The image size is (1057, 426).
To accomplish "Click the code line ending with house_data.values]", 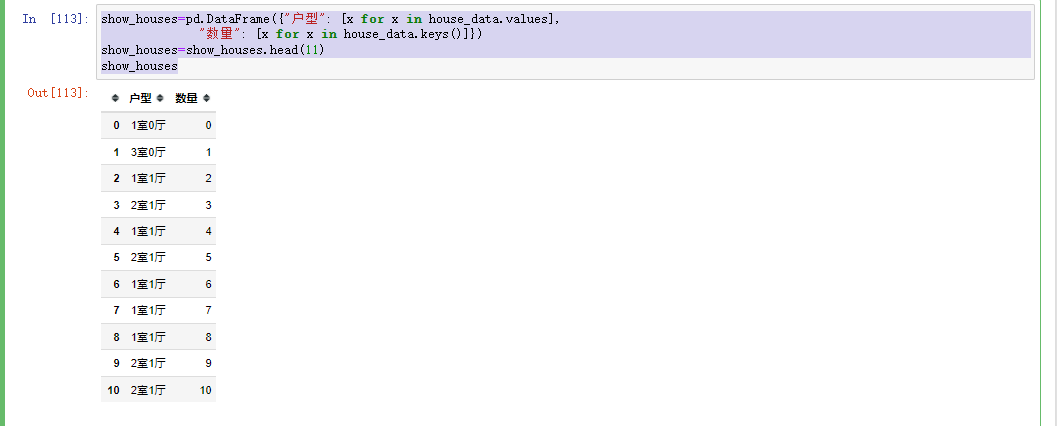I will coord(330,19).
